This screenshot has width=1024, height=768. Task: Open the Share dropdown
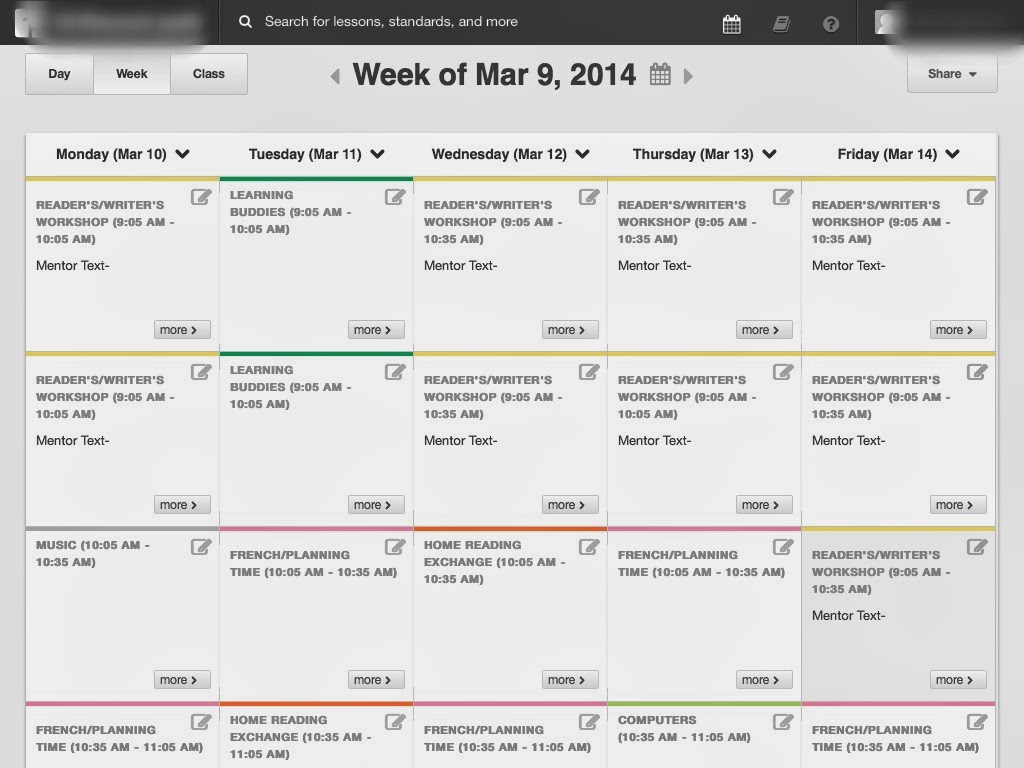[x=952, y=74]
